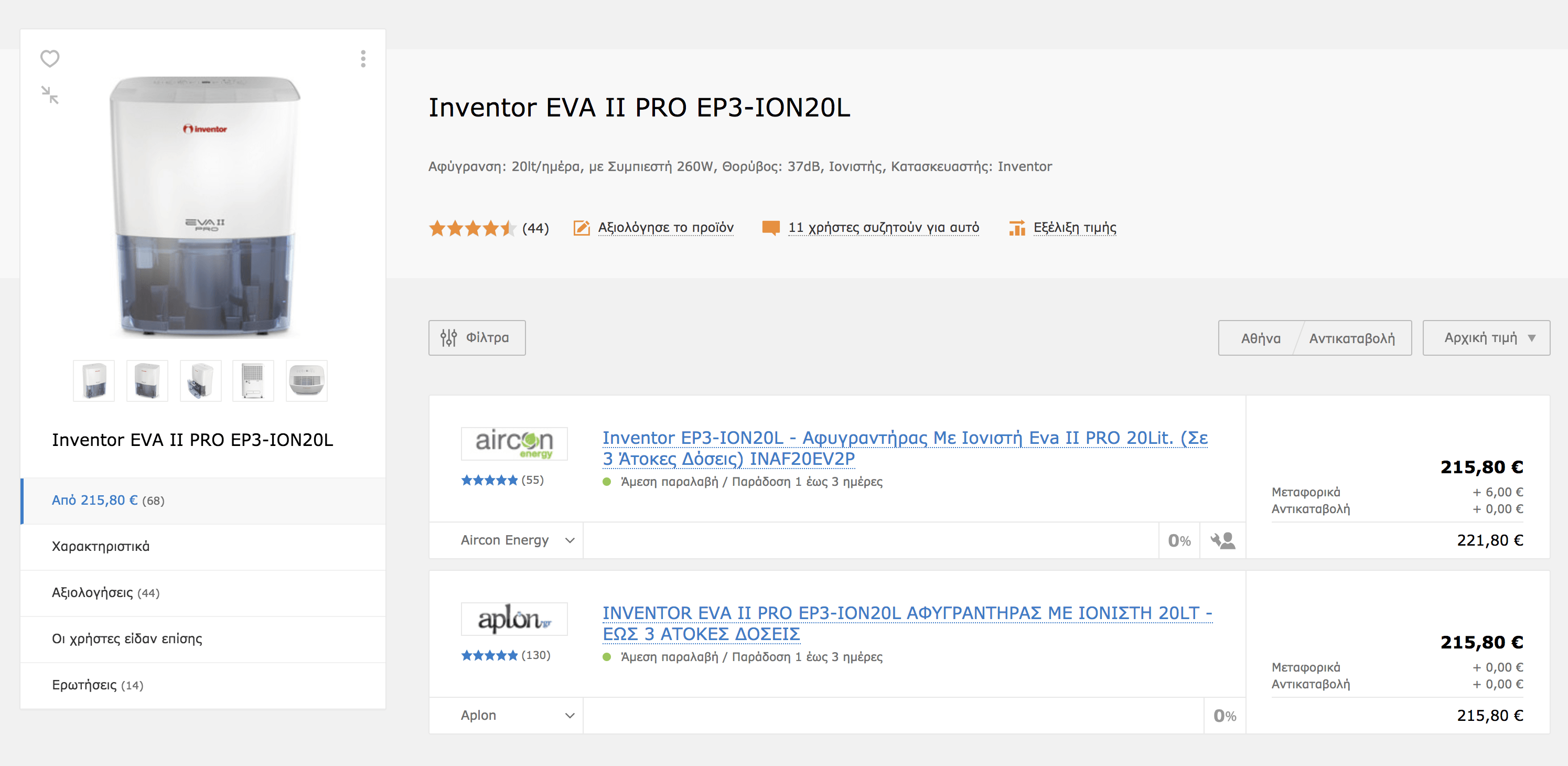Image resolution: width=1568 pixels, height=766 pixels.
Task: Select first product thumbnail
Action: 94,380
